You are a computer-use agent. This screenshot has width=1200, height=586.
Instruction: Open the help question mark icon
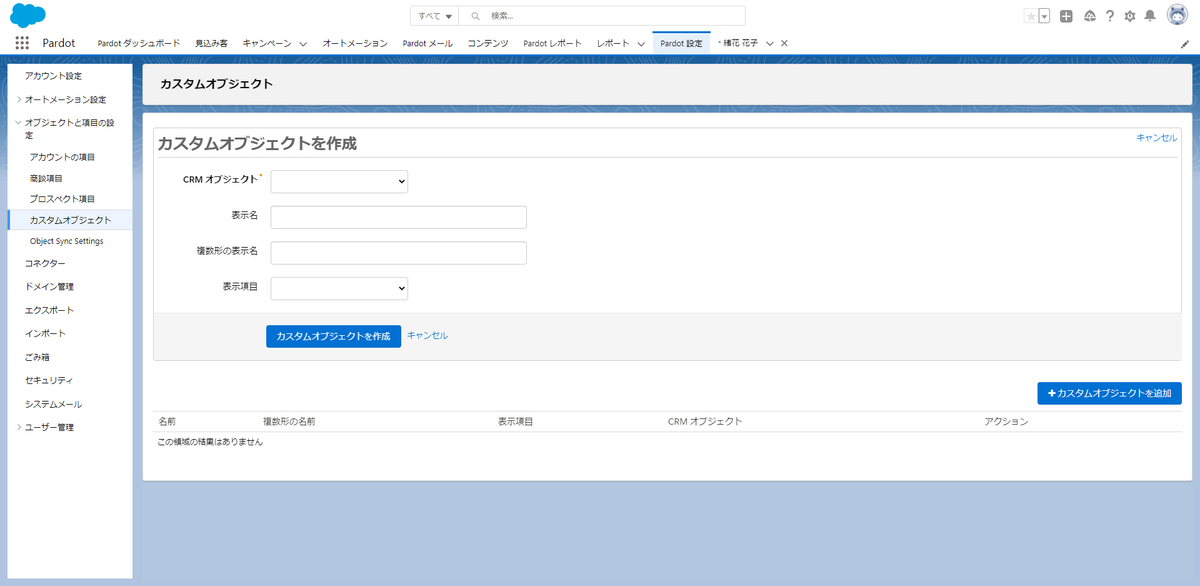tap(1110, 16)
